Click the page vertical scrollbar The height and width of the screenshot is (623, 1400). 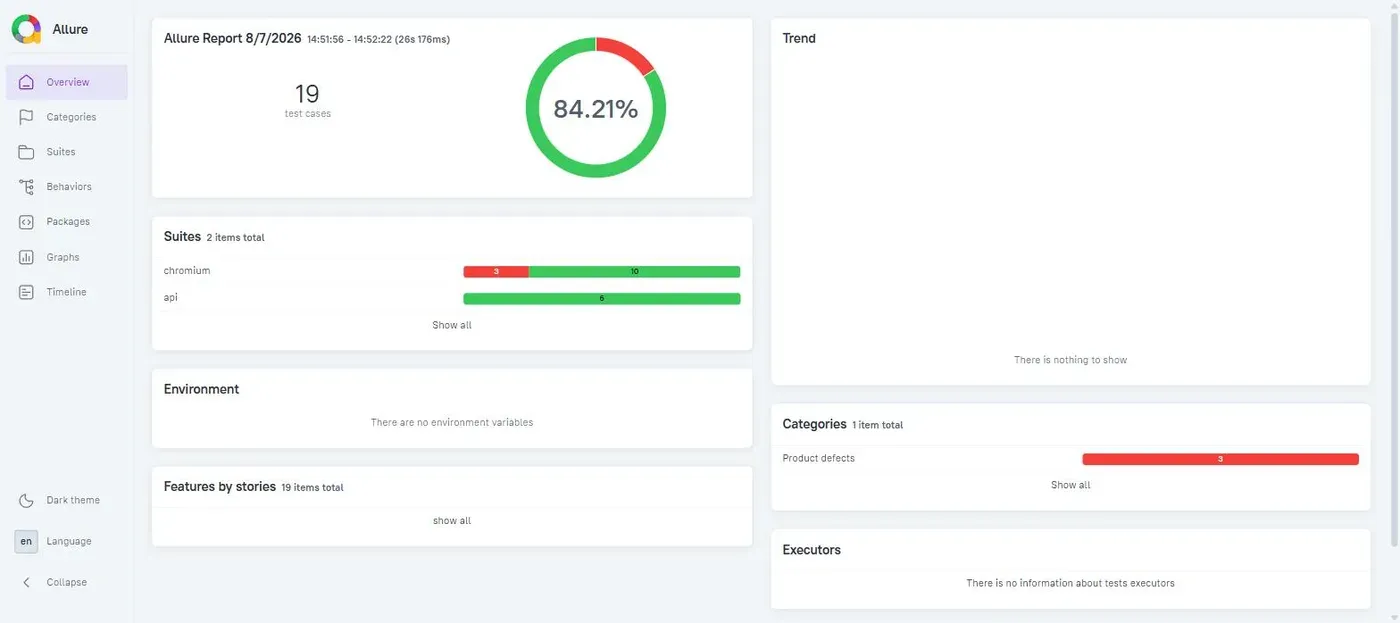click(1394, 280)
